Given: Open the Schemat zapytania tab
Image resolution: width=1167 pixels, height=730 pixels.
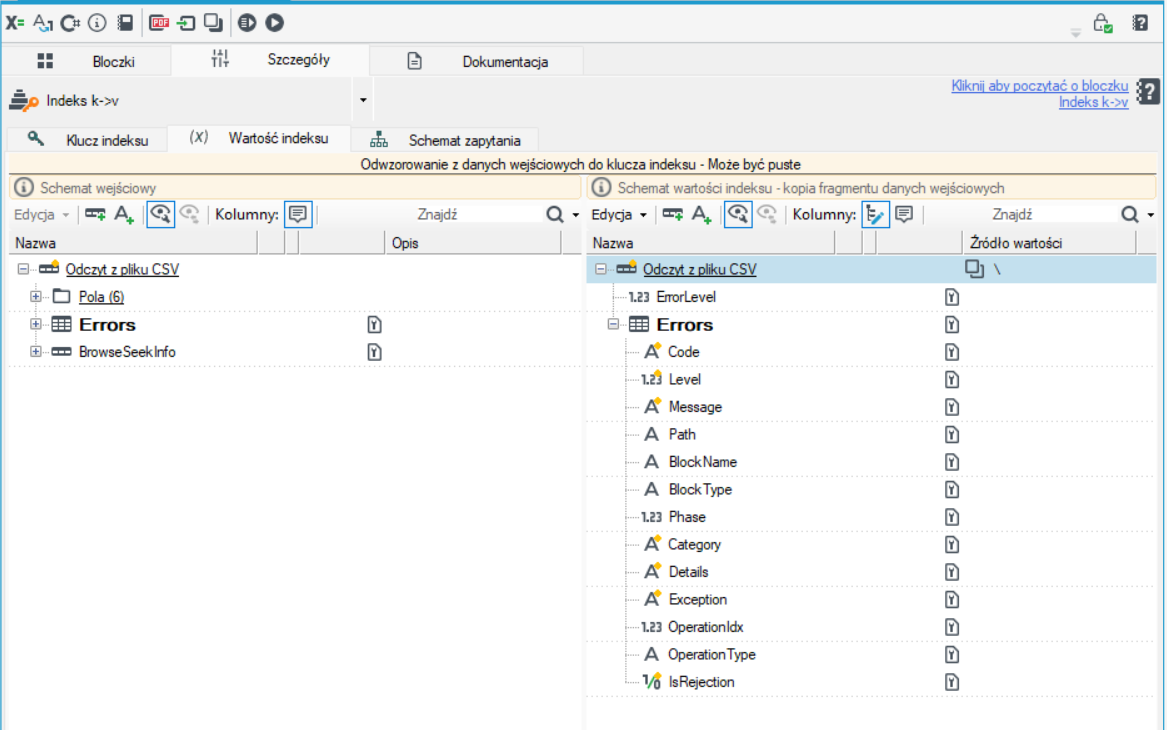Looking at the screenshot, I should click(445, 139).
